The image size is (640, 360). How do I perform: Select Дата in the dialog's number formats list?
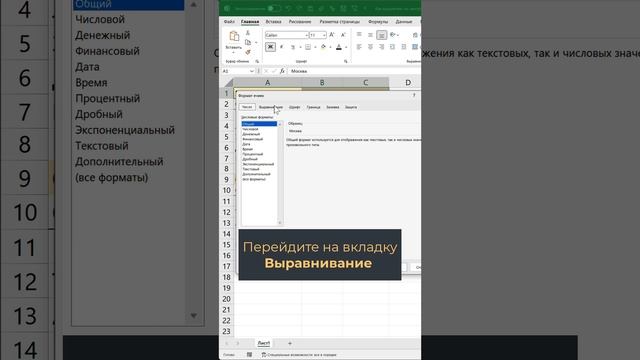click(246, 144)
